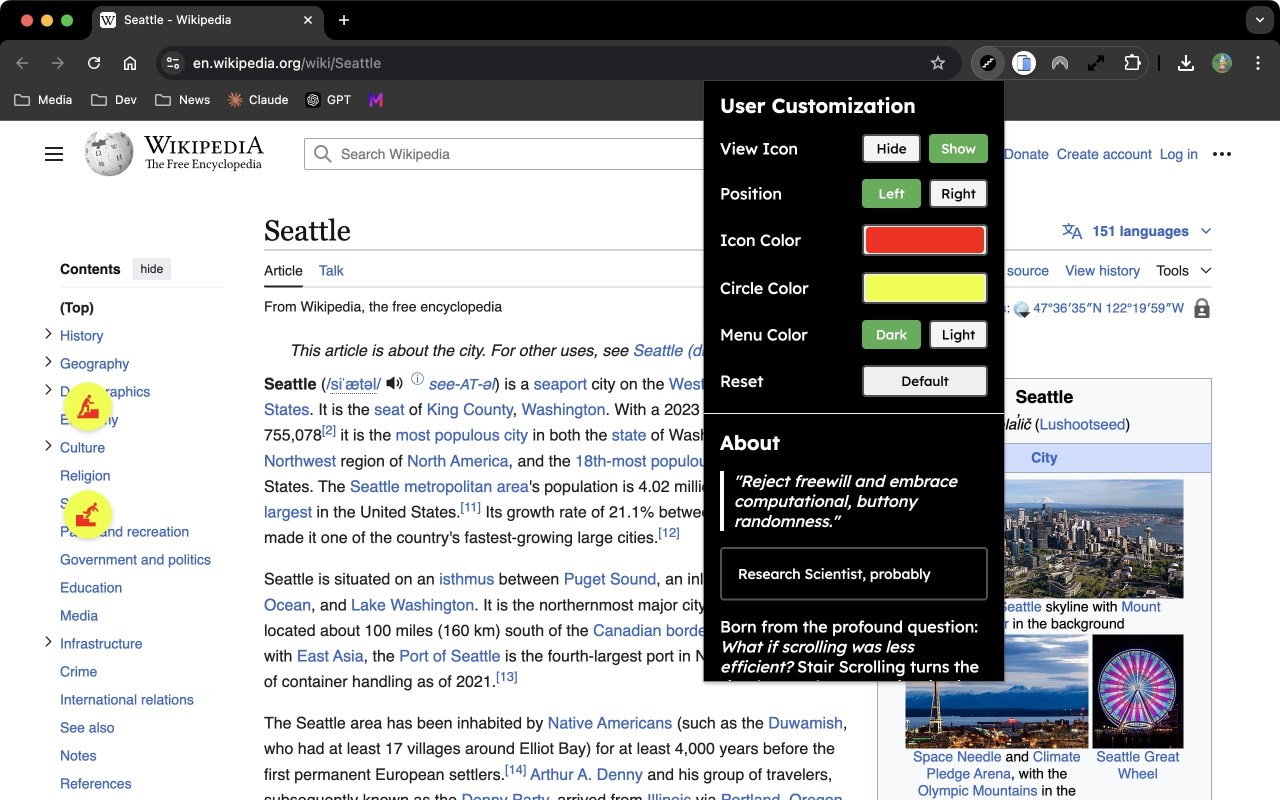
Task: Pick the yellow Circle Color swatch
Action: coord(925,288)
